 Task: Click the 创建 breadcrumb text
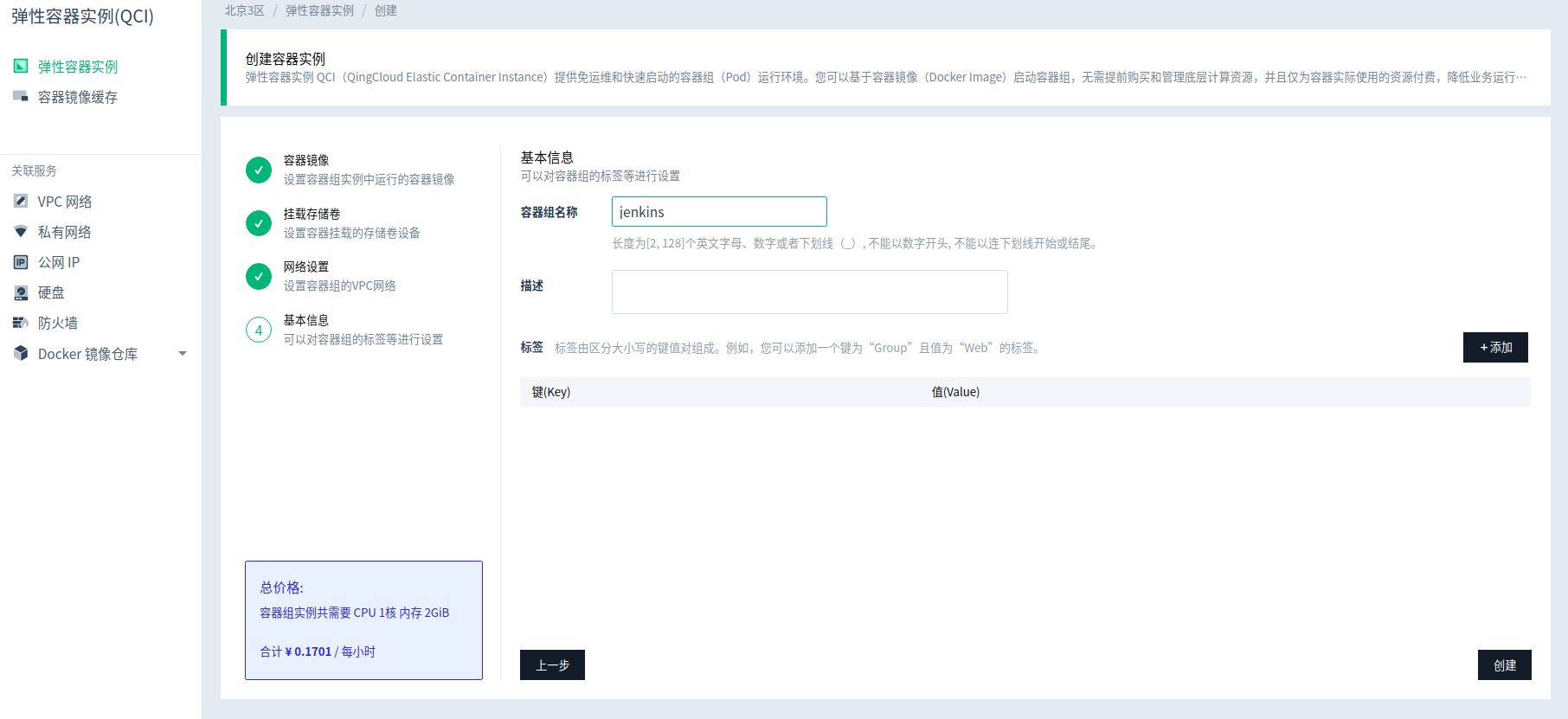click(x=386, y=10)
